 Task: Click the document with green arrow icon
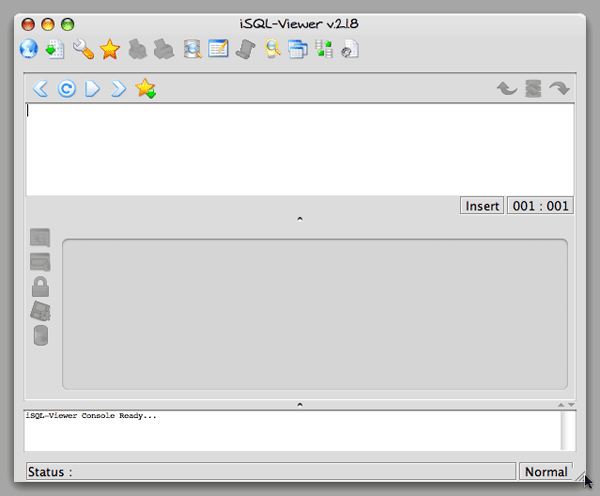[x=55, y=49]
